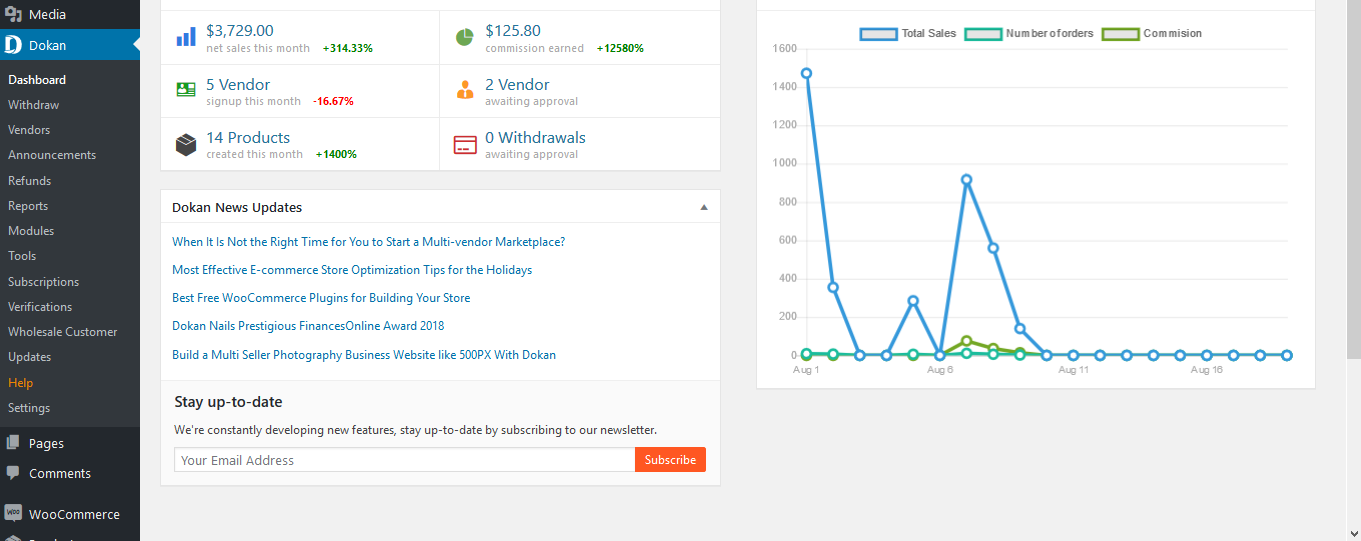
Task: Open 5 Vendor signup link
Action: pos(238,85)
